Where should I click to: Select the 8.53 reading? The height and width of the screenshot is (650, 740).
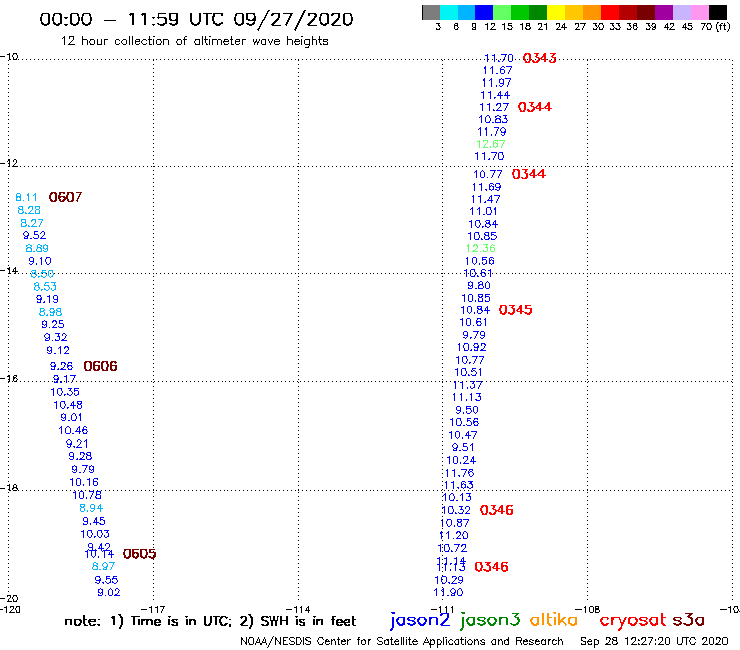(x=45, y=287)
